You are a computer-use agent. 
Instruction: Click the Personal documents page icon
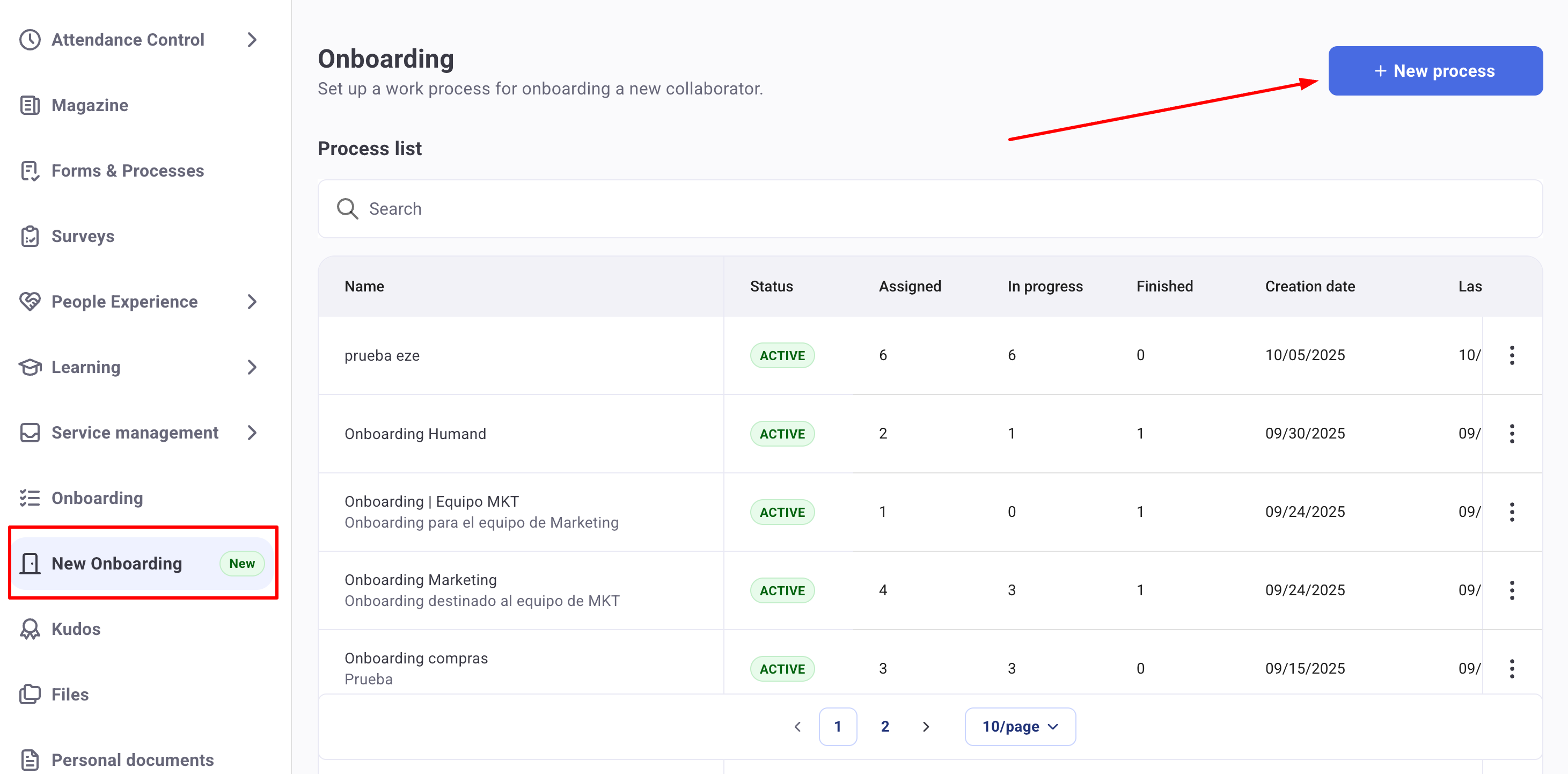[x=30, y=760]
